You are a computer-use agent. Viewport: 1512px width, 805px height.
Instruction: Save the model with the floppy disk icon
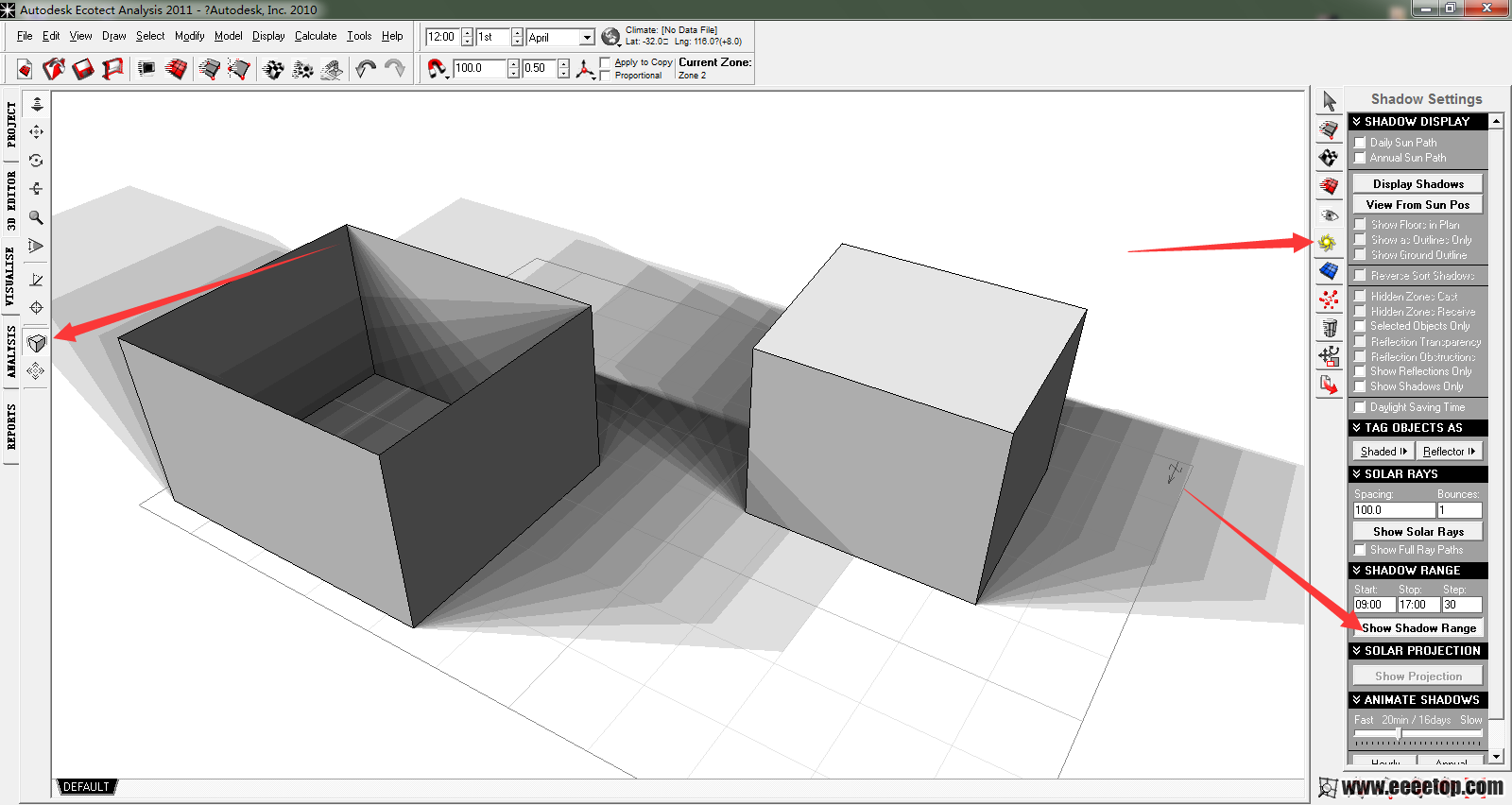83,69
